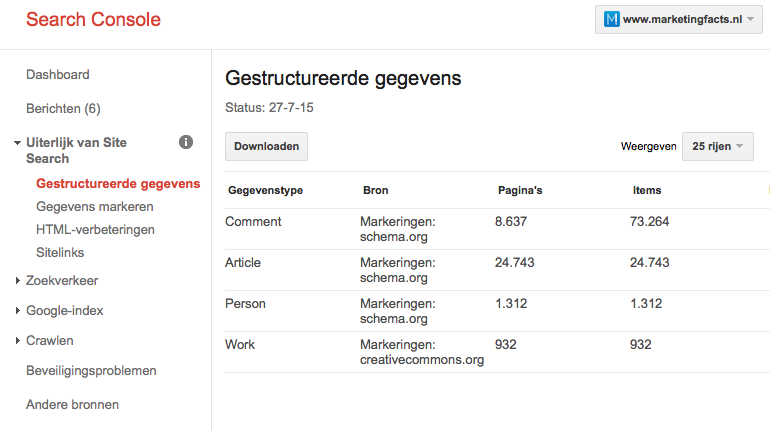The image size is (770, 430).
Task: Collapse the Uiterlijk van Site Search section
Action: pyautogui.click(x=18, y=144)
